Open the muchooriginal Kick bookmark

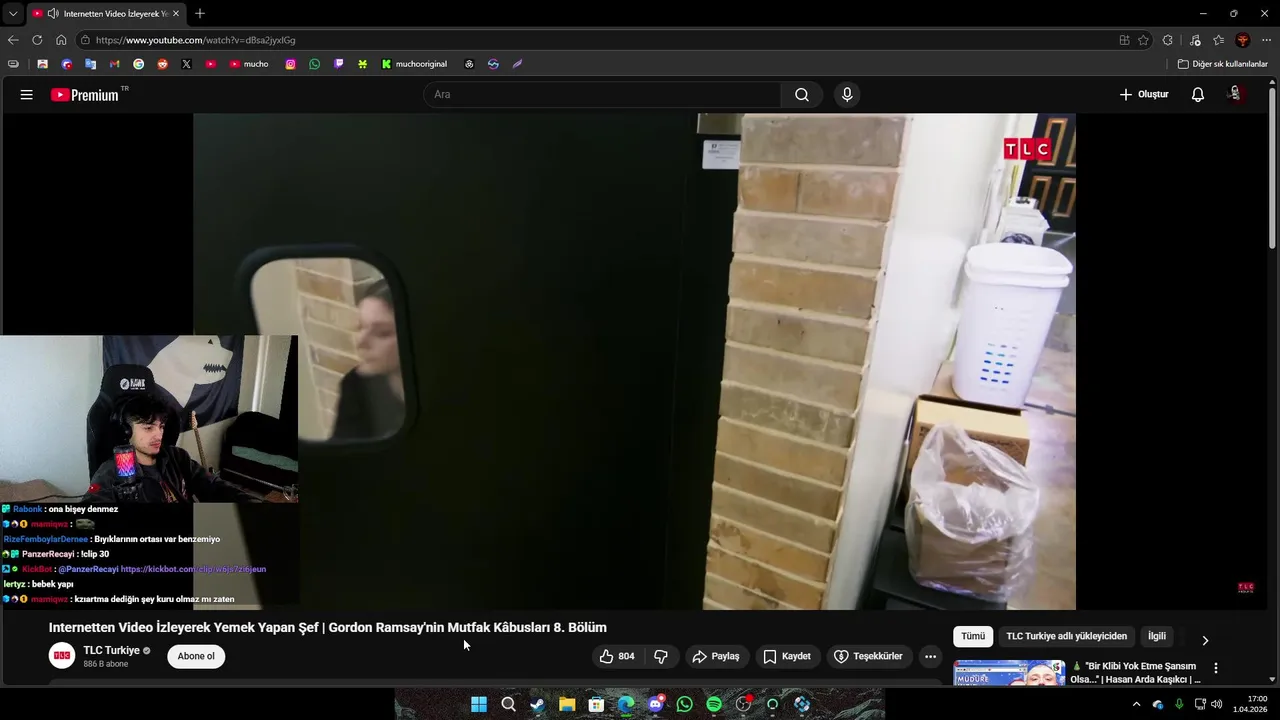pyautogui.click(x=414, y=64)
